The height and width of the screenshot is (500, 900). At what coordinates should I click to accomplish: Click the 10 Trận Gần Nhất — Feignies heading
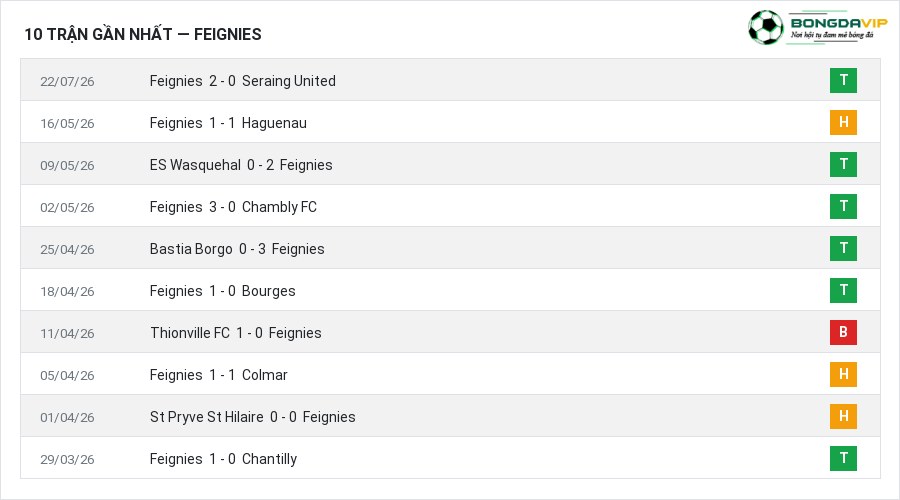143,34
